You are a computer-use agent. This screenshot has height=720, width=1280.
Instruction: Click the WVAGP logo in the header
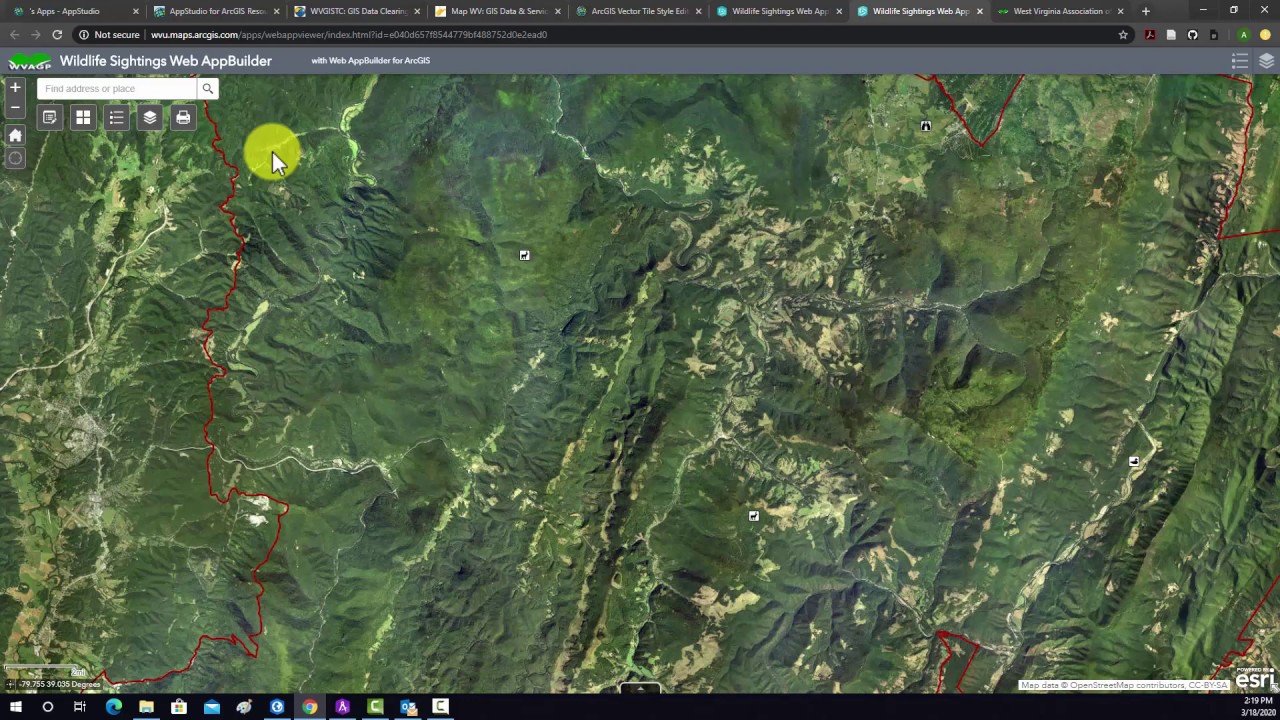click(x=29, y=61)
